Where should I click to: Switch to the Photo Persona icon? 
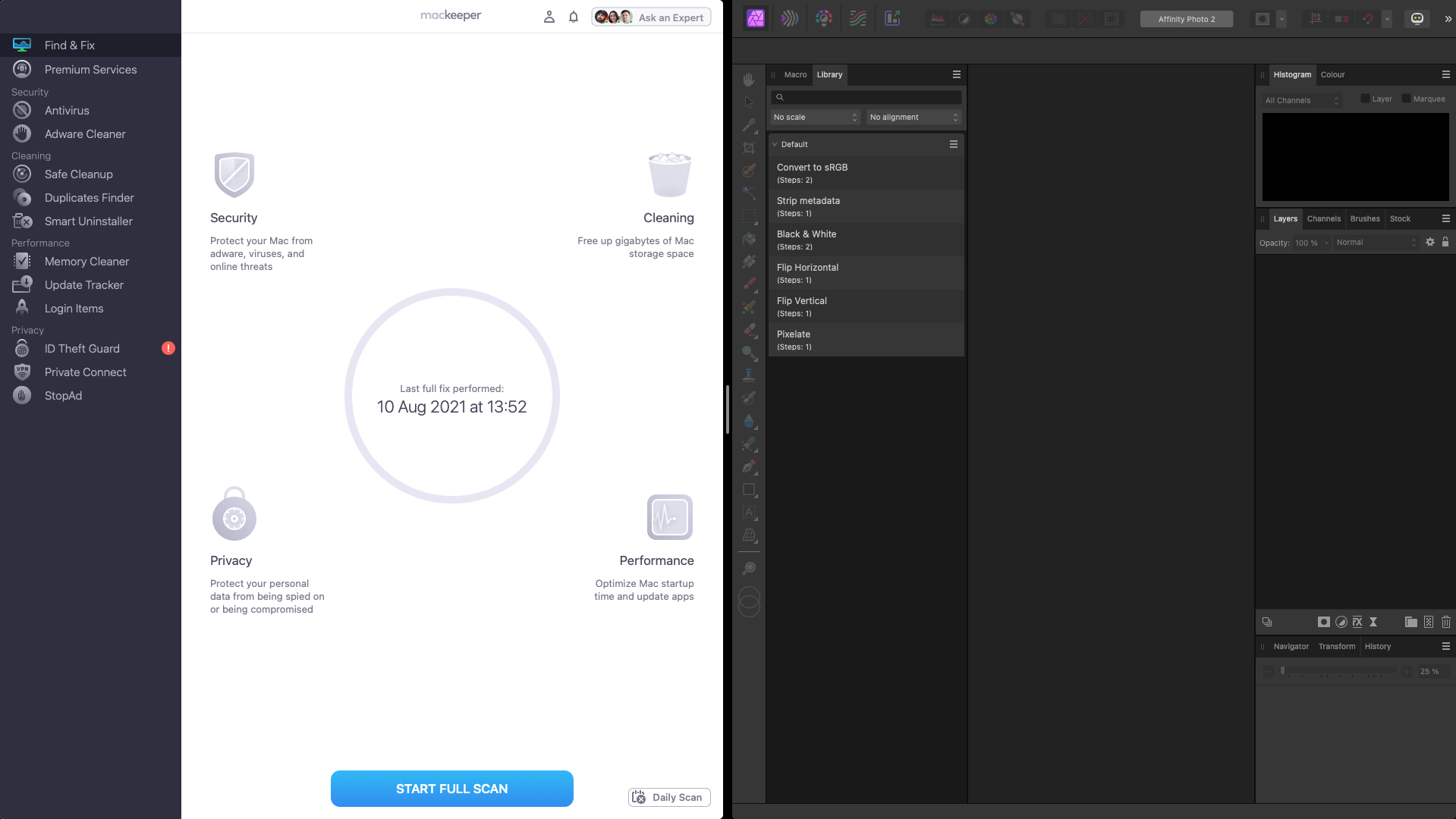756,18
